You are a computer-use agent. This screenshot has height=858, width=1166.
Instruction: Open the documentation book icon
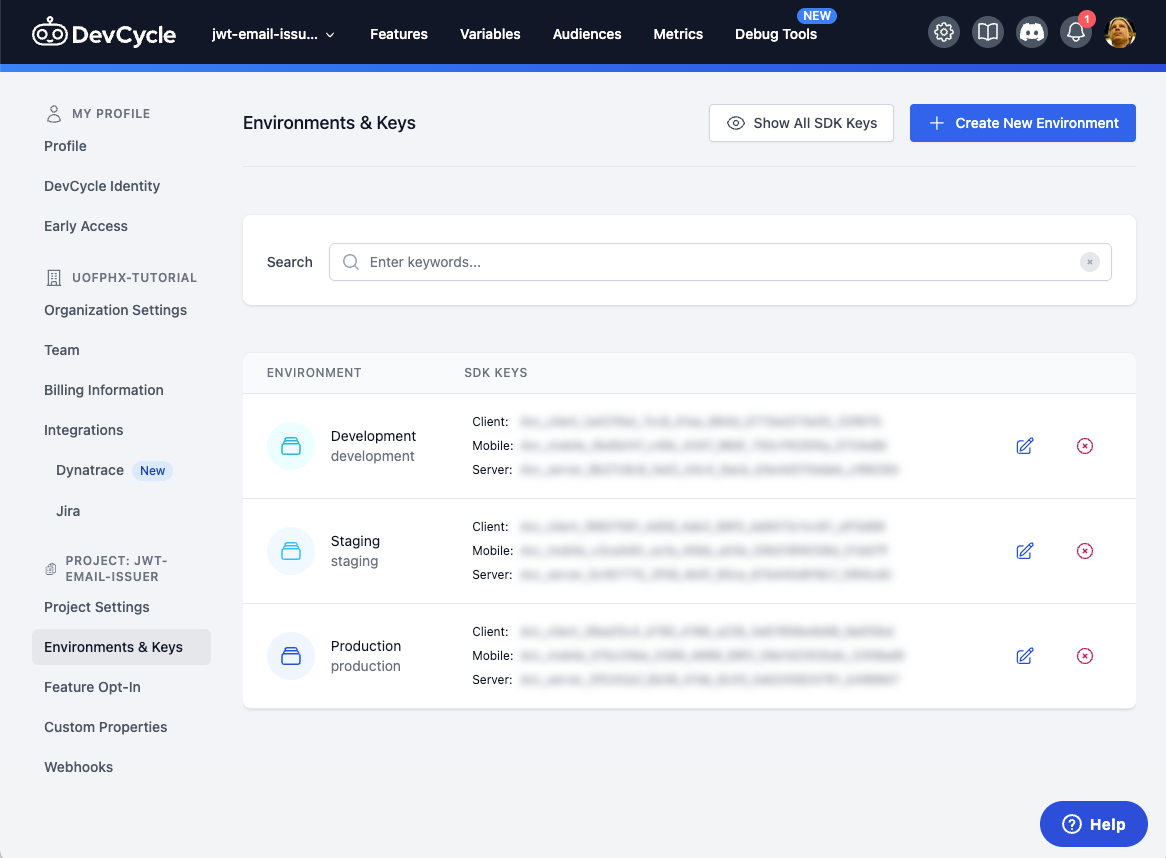coord(987,33)
